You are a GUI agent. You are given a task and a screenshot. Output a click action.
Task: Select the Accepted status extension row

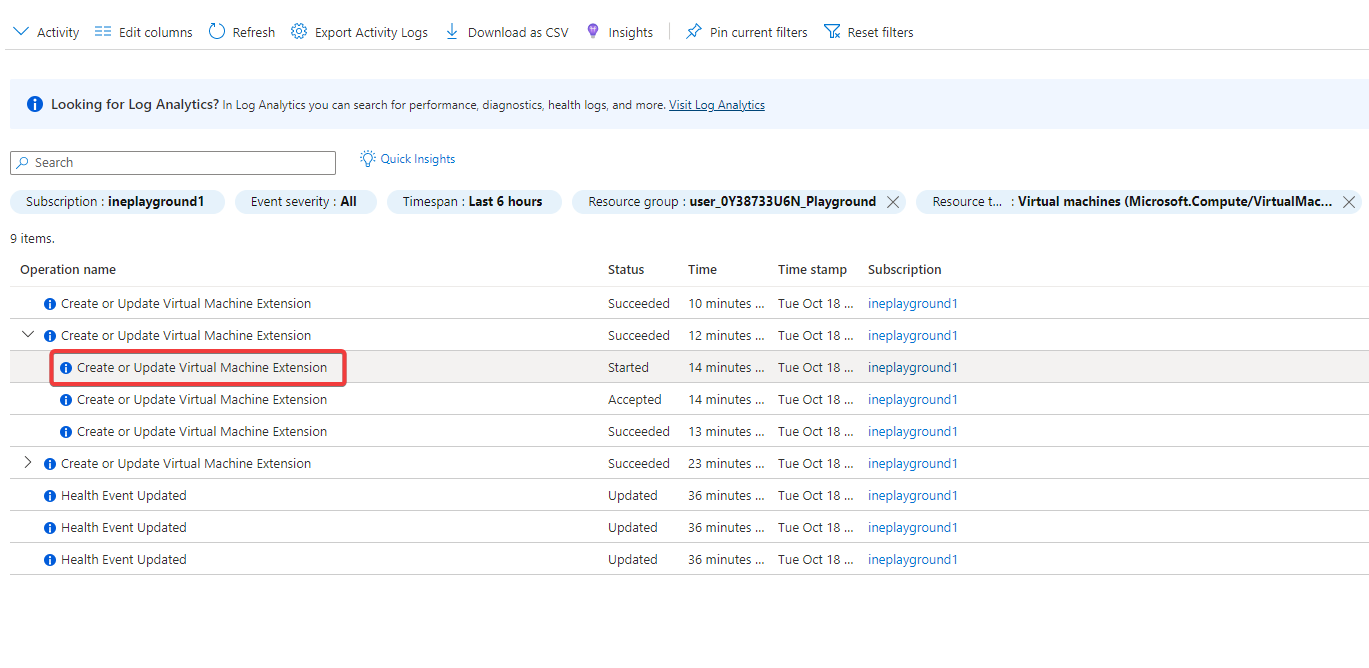[x=201, y=400]
